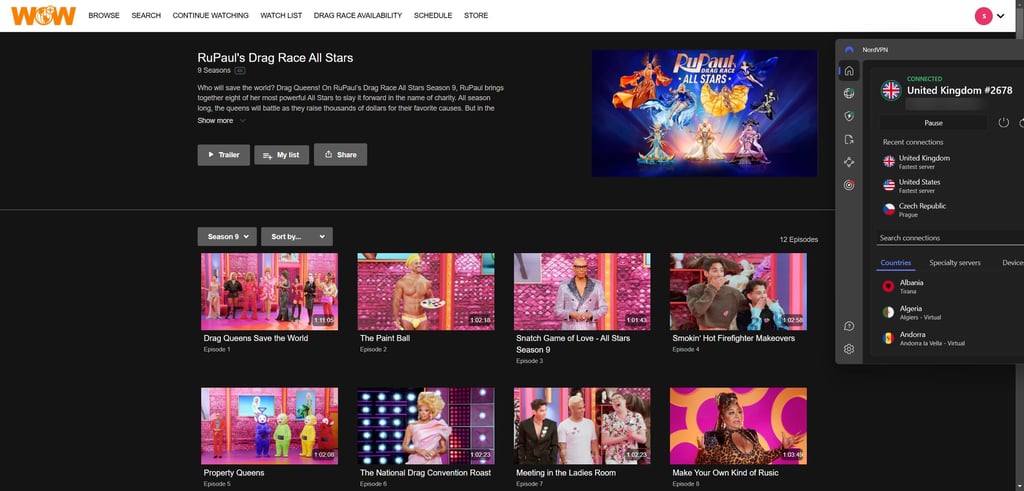
Task: Click the NordVPN reconnect refresh icon
Action: pyautogui.click(x=1021, y=123)
